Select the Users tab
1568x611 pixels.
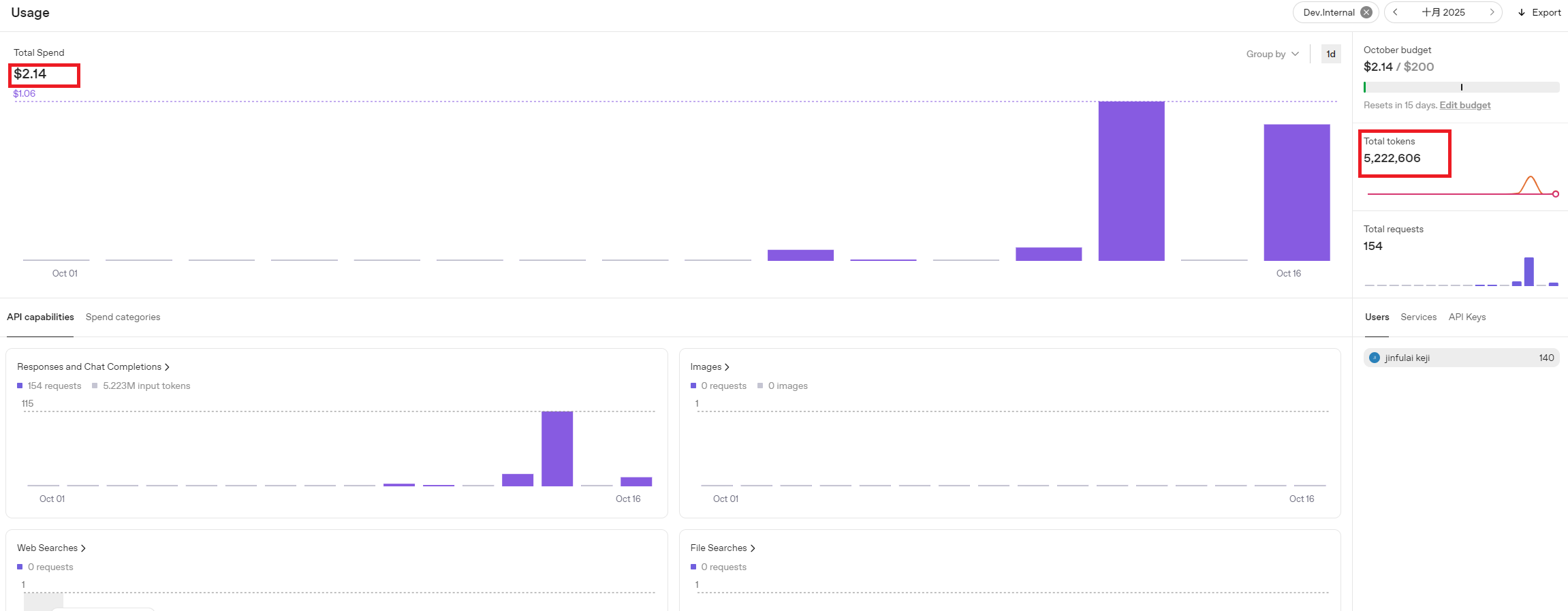click(x=1377, y=317)
